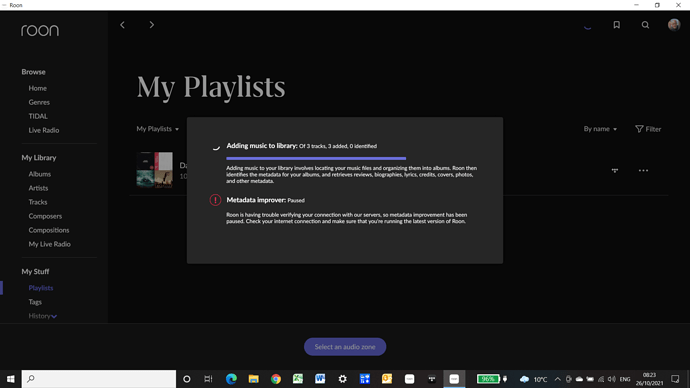The image size is (690, 388).
Task: Open the search magnifier in Roon
Action: point(645,25)
